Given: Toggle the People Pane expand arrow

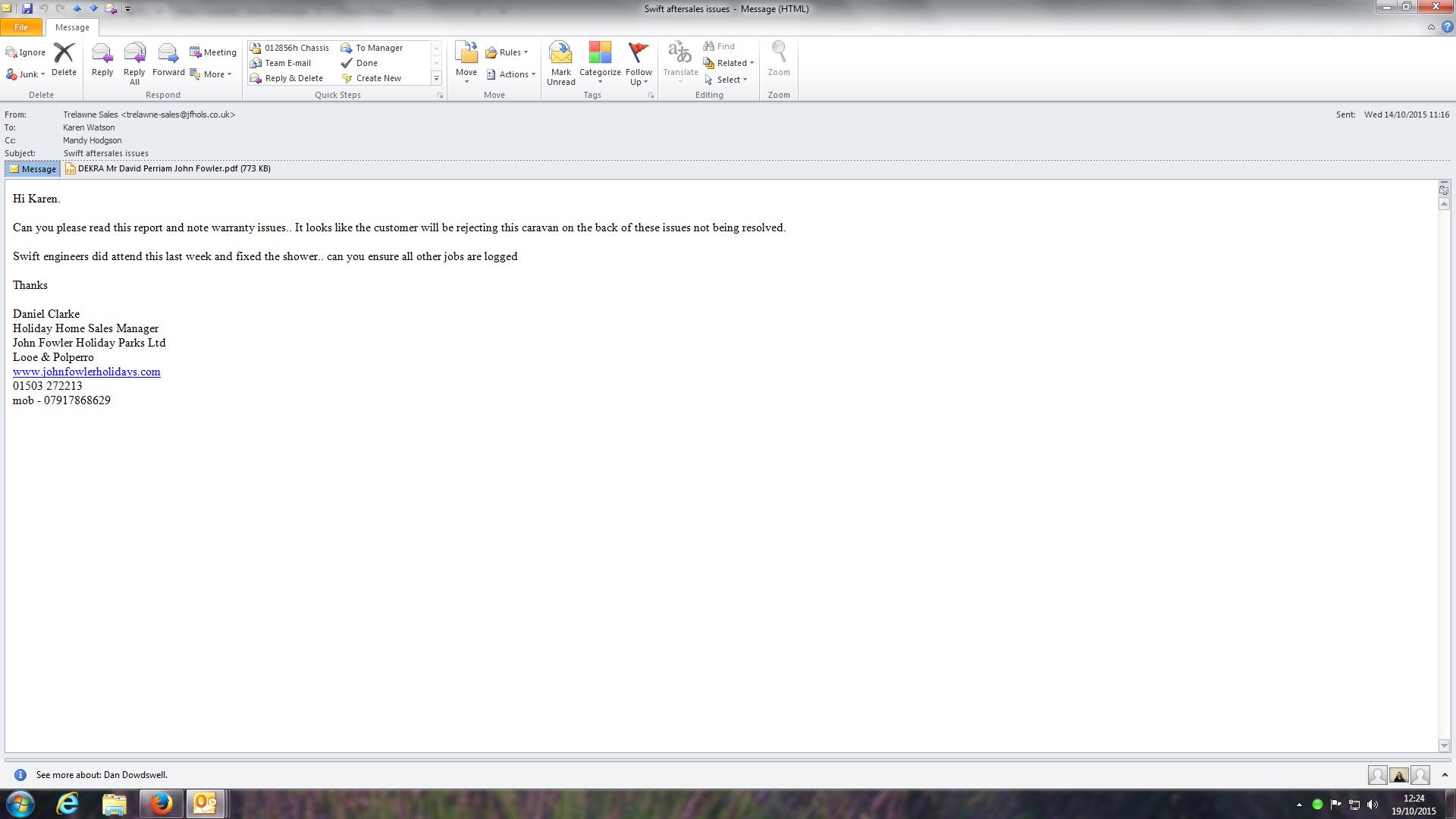Looking at the screenshot, I should [x=1445, y=775].
